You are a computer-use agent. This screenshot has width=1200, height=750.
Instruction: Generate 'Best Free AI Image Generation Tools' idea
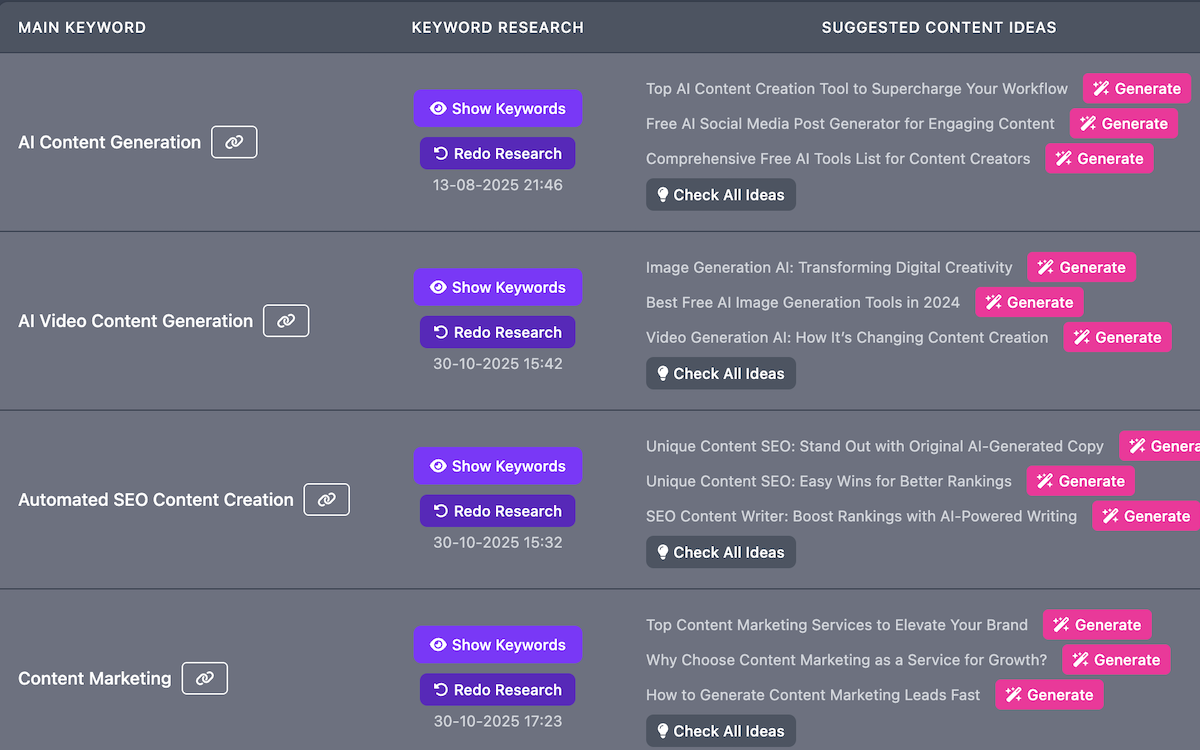(x=1029, y=303)
